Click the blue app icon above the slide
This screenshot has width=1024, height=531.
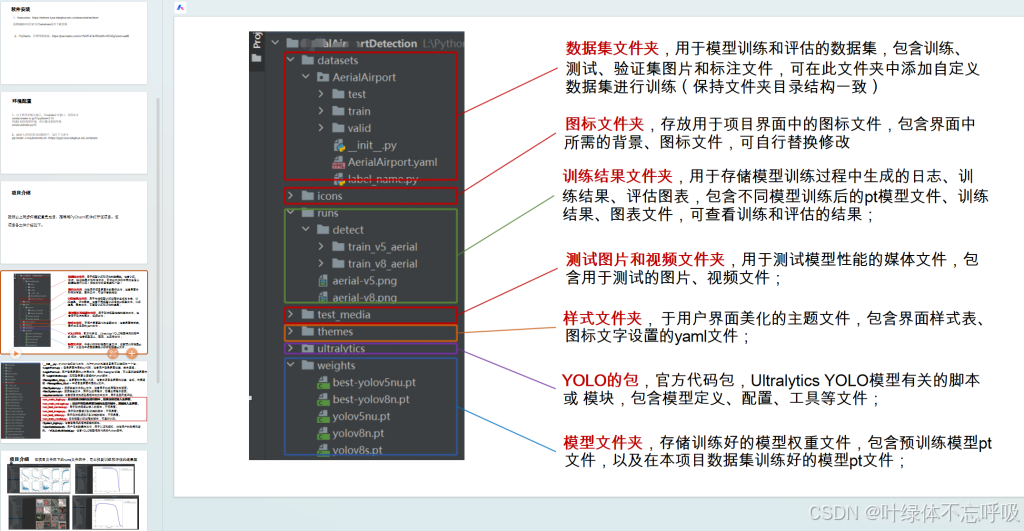coord(181,7)
